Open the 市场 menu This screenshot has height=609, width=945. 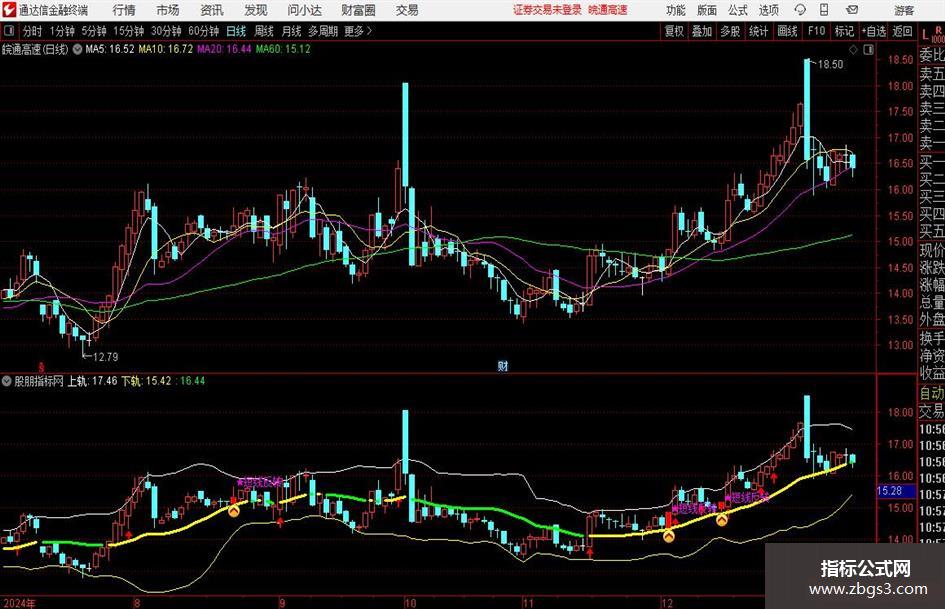[x=168, y=10]
